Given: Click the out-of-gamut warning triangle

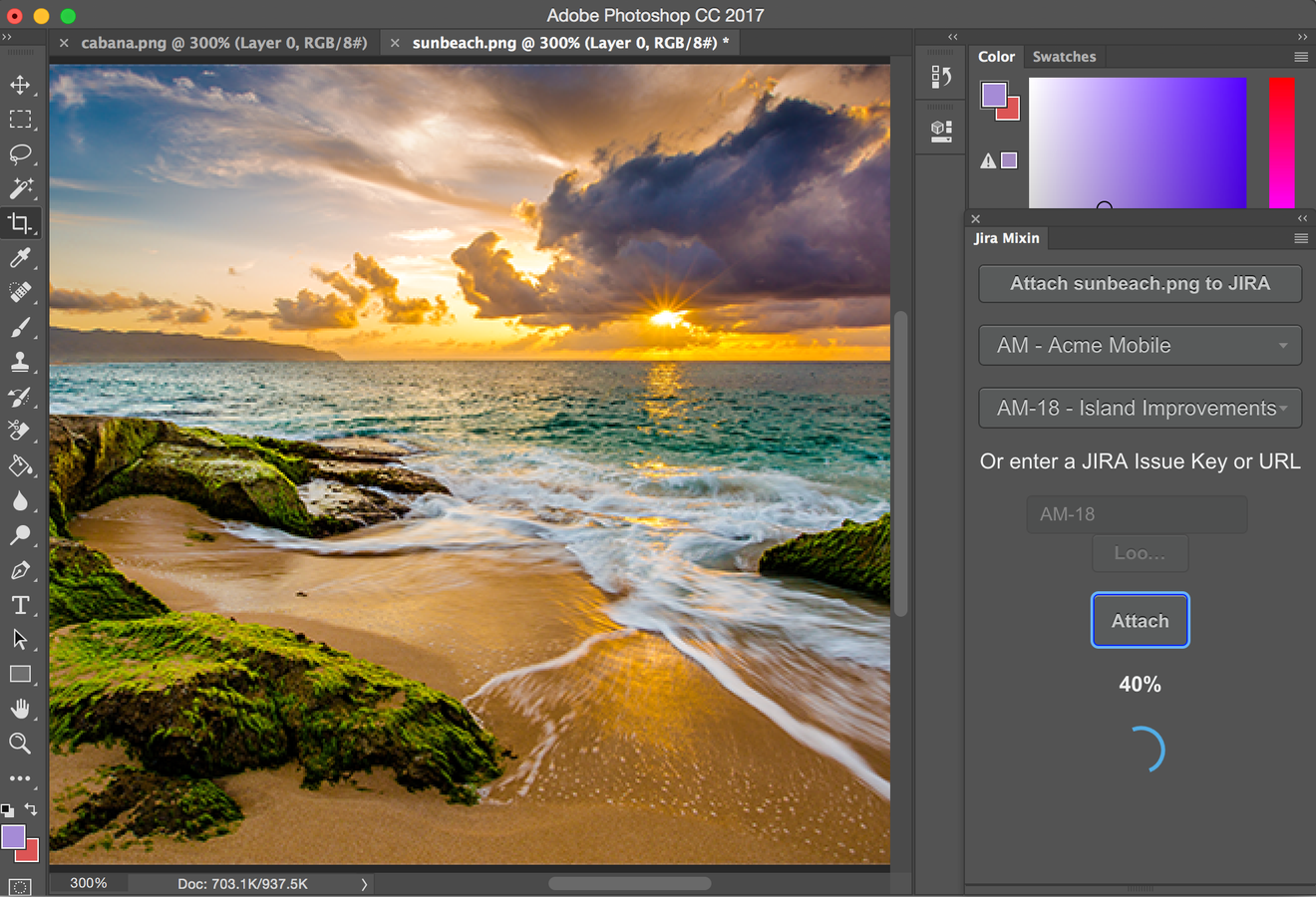Looking at the screenshot, I should coord(988,160).
